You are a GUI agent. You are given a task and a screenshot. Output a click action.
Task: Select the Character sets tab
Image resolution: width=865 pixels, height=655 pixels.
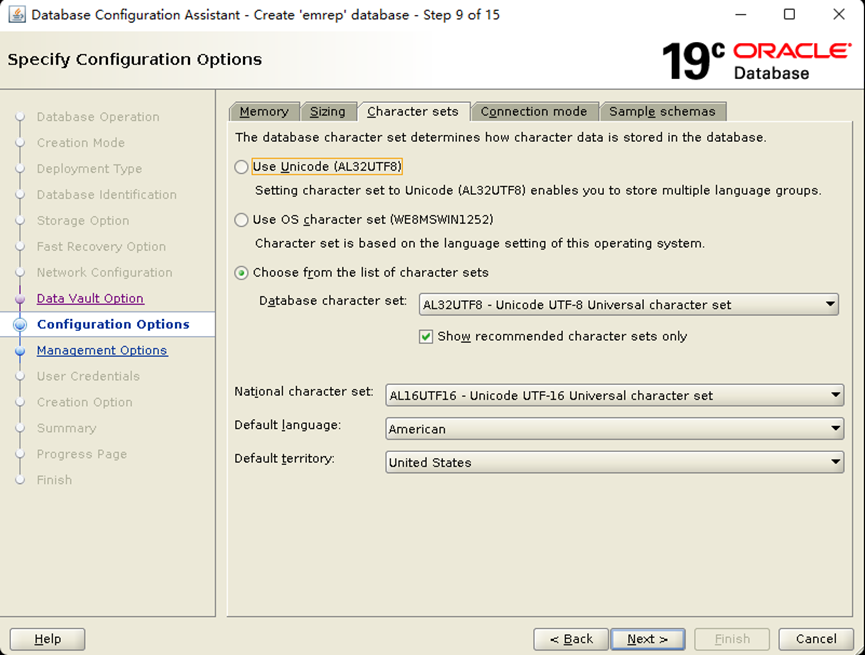(413, 111)
